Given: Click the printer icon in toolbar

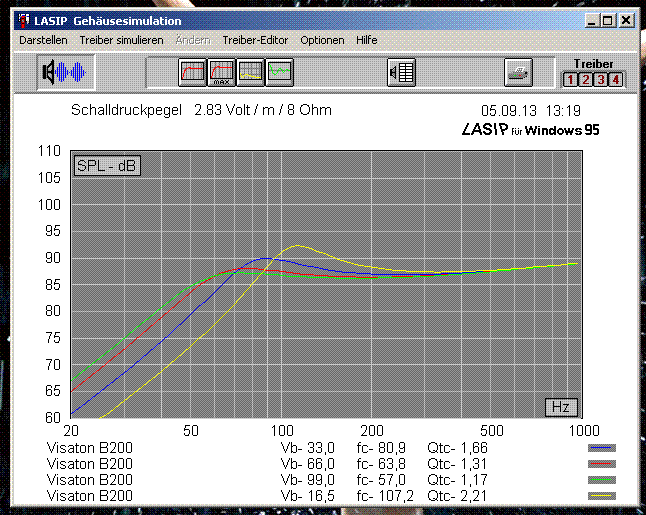Looking at the screenshot, I should point(518,72).
